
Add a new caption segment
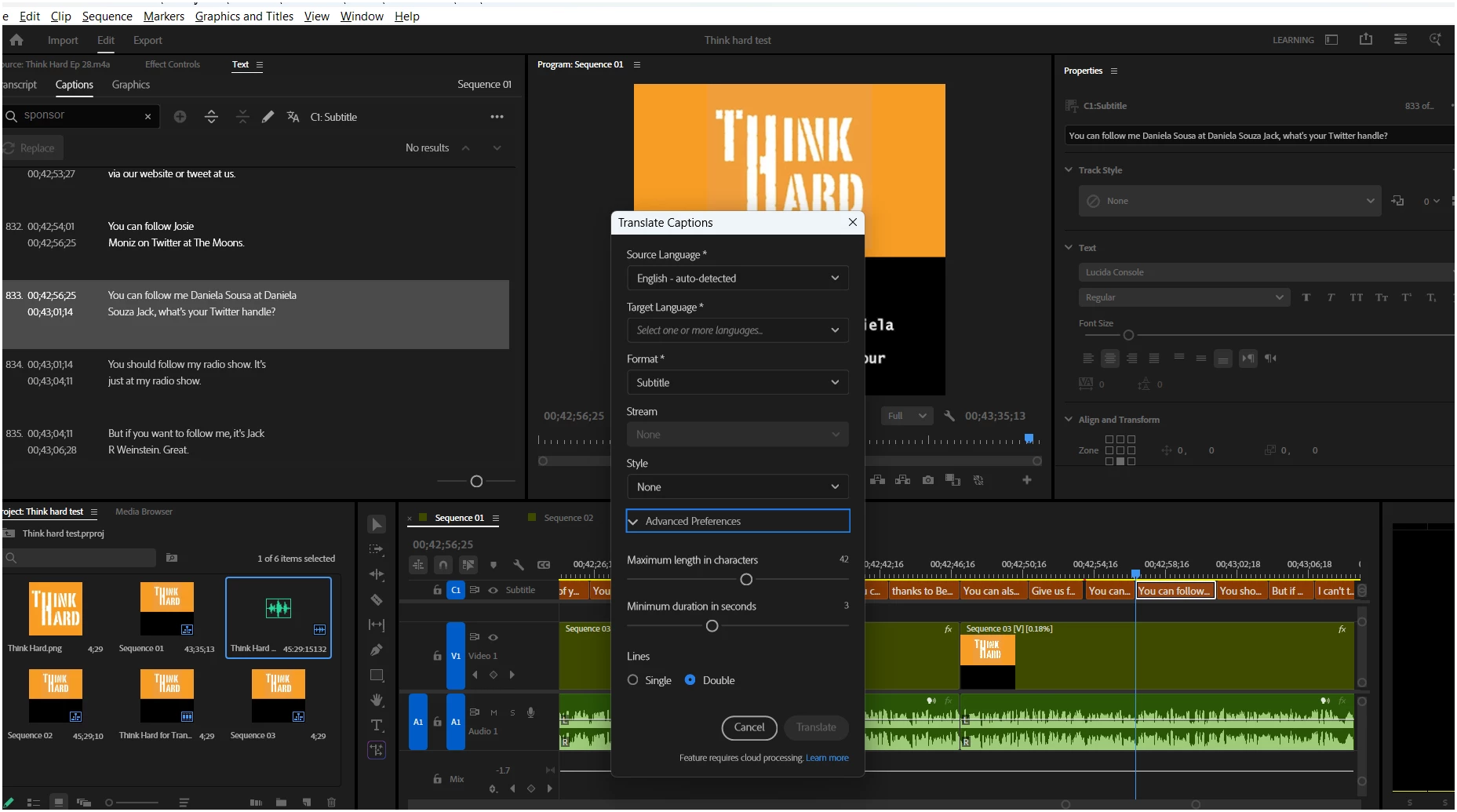tap(180, 117)
